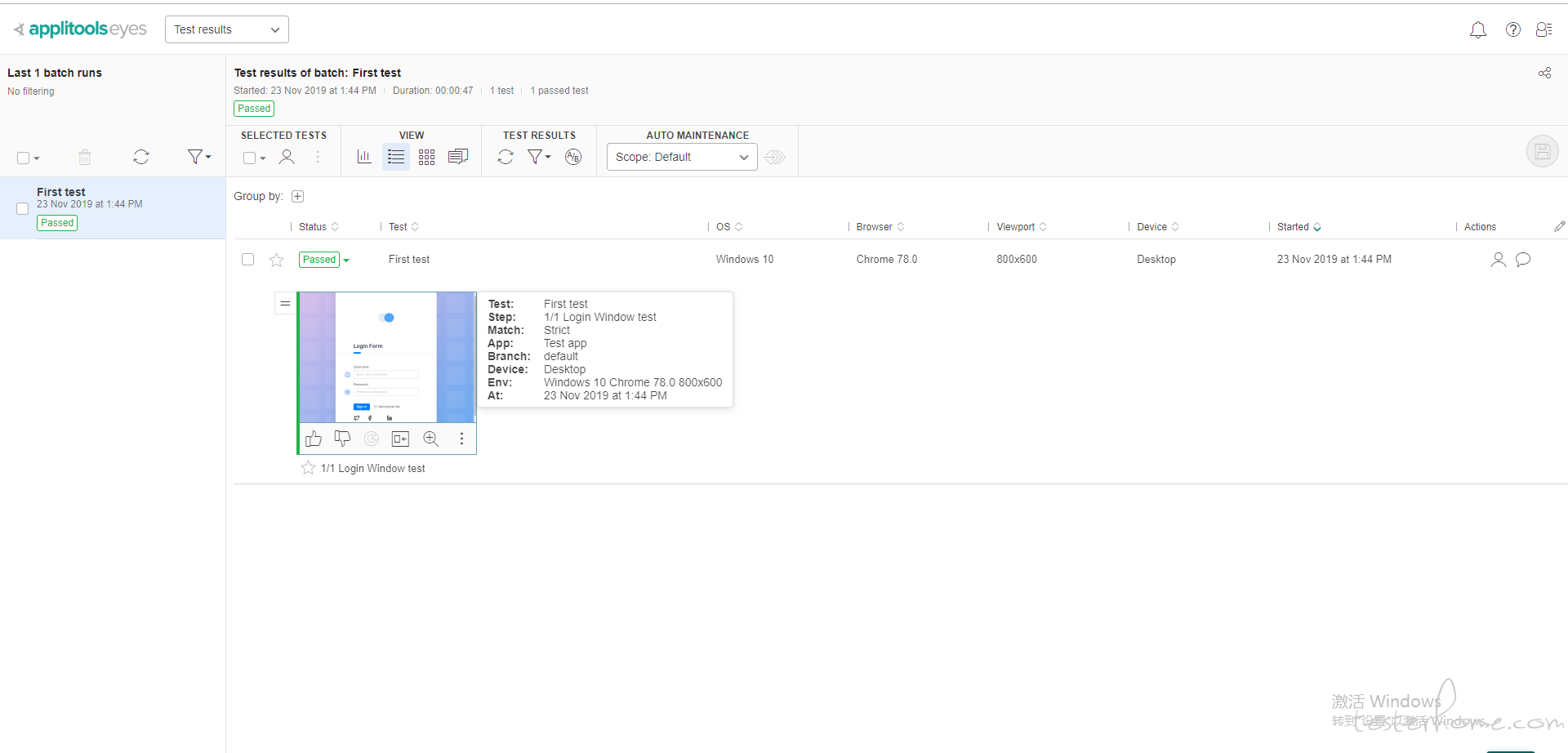Open batch list filter funnel
The image size is (1568, 753).
coord(198,156)
